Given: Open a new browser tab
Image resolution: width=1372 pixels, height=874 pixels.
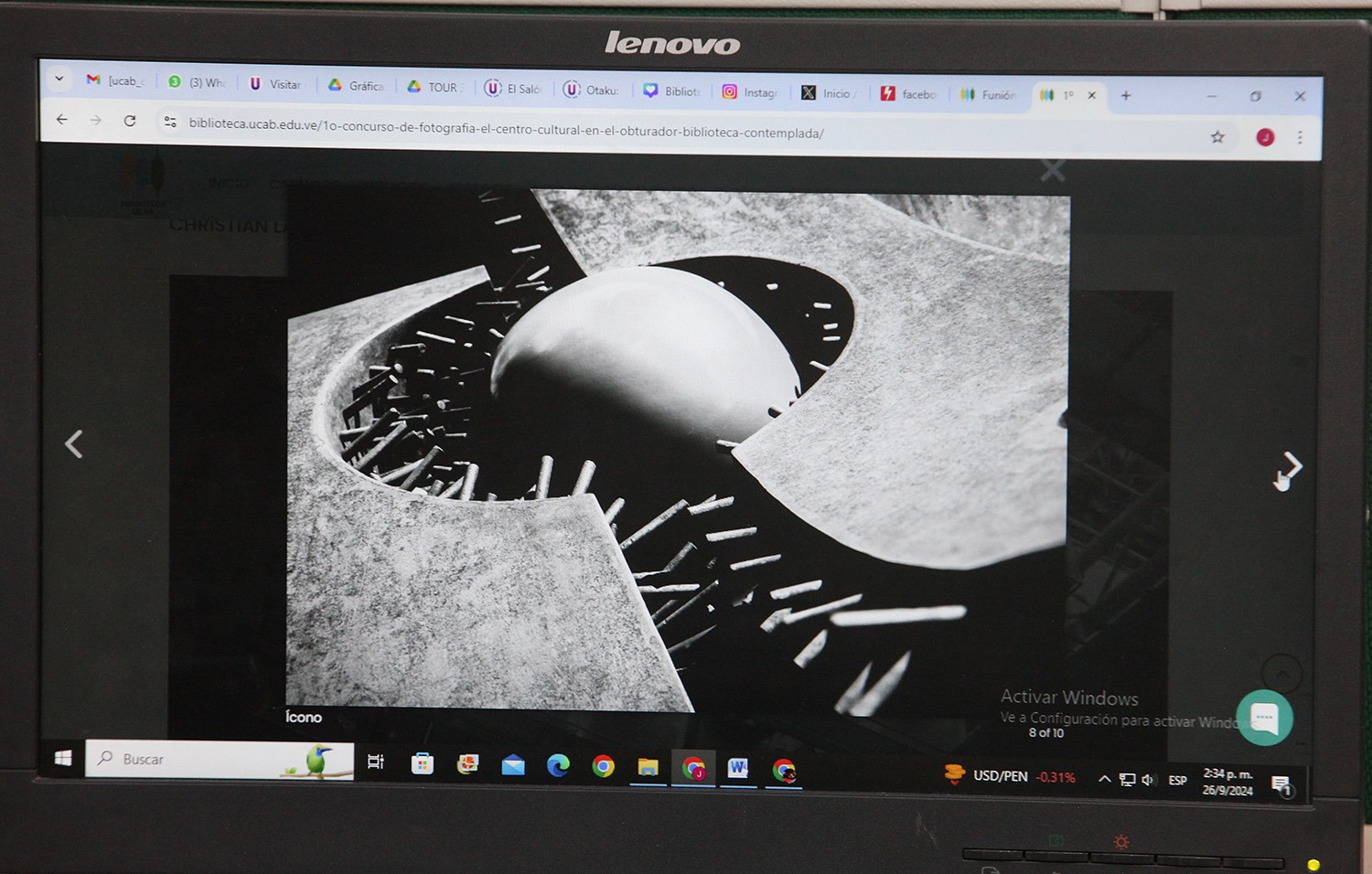Looking at the screenshot, I should pyautogui.click(x=1126, y=95).
